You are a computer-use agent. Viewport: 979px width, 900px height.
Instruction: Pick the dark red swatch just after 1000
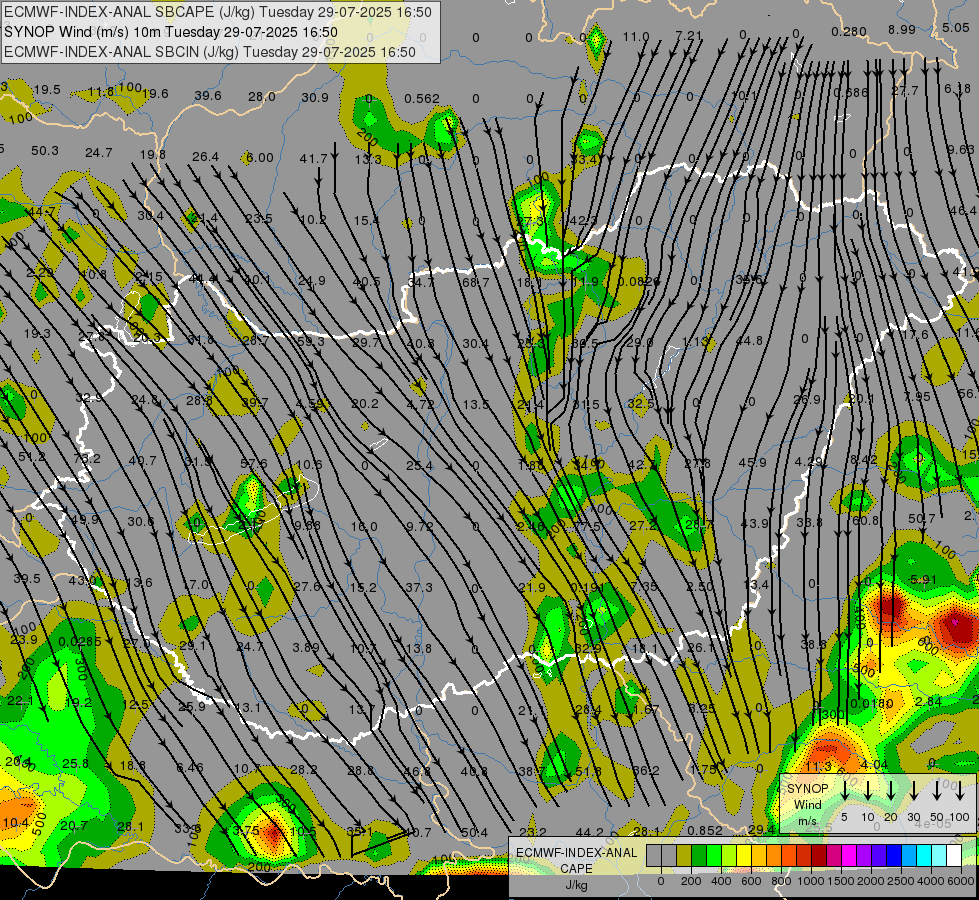click(x=819, y=856)
